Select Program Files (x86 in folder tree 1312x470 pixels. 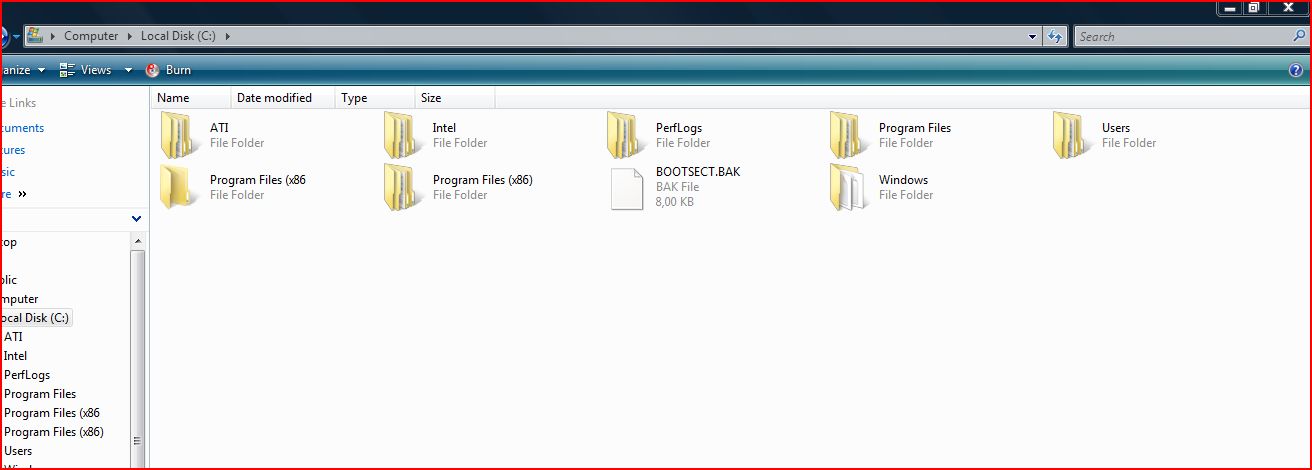(x=52, y=413)
